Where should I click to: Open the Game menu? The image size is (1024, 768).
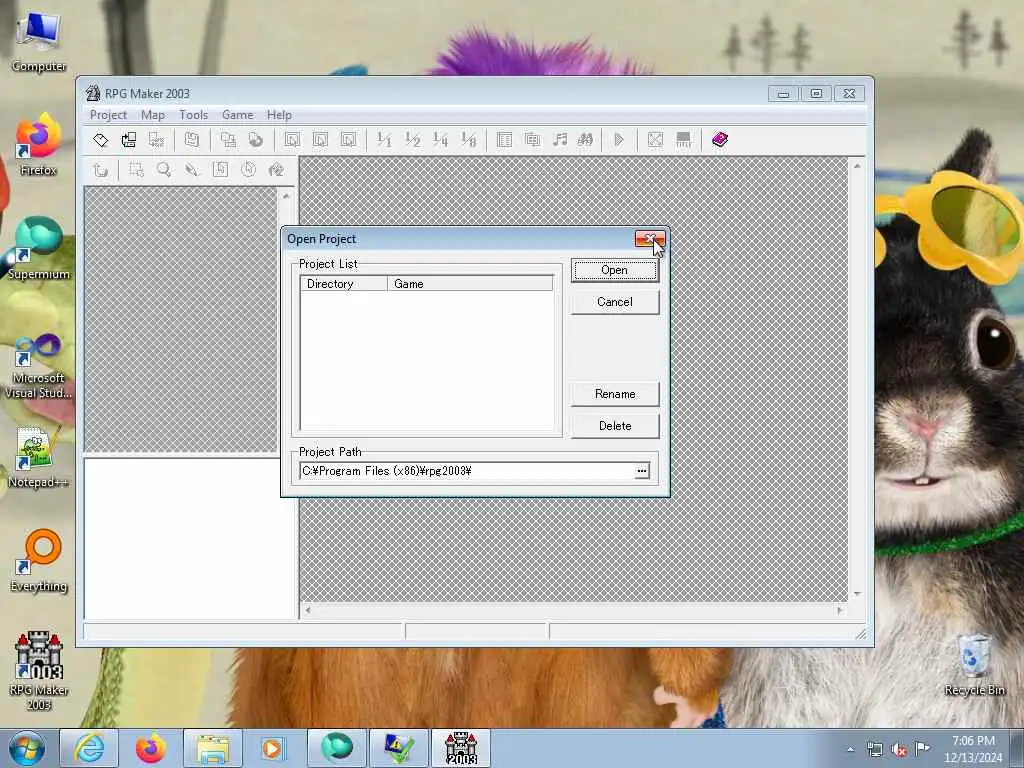pyautogui.click(x=237, y=115)
